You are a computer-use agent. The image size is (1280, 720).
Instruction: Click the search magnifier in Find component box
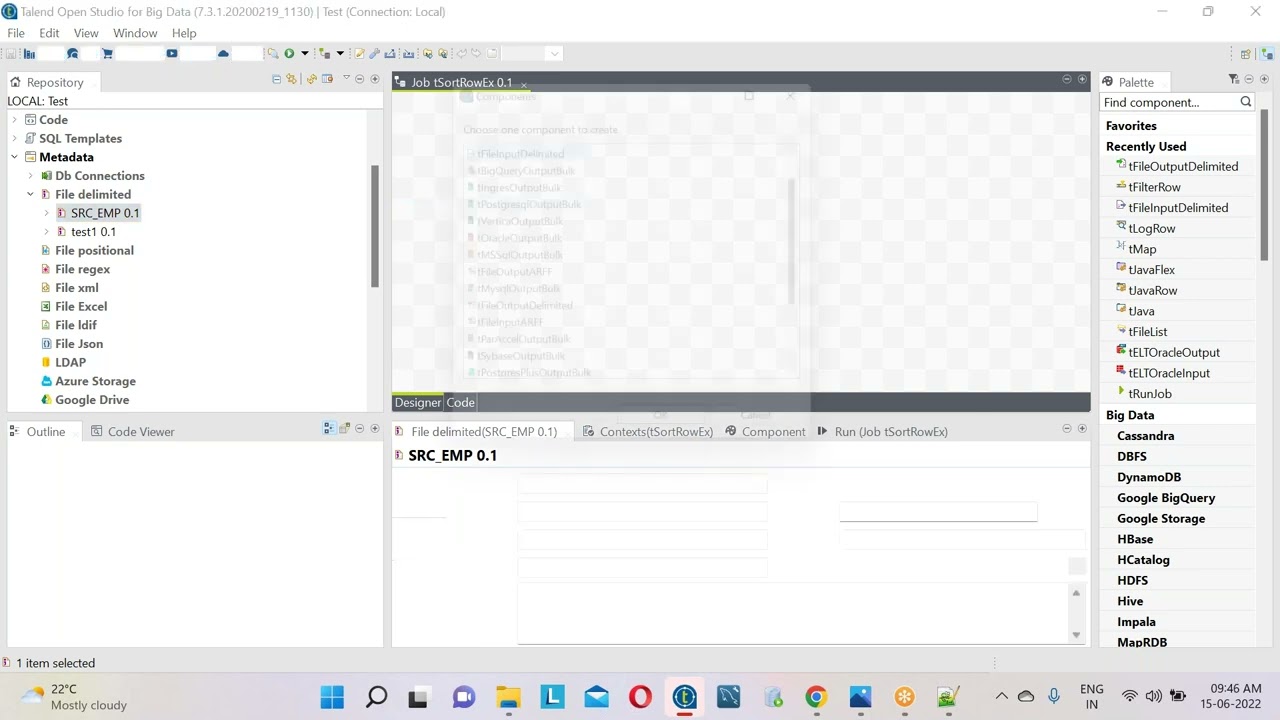(x=1246, y=102)
